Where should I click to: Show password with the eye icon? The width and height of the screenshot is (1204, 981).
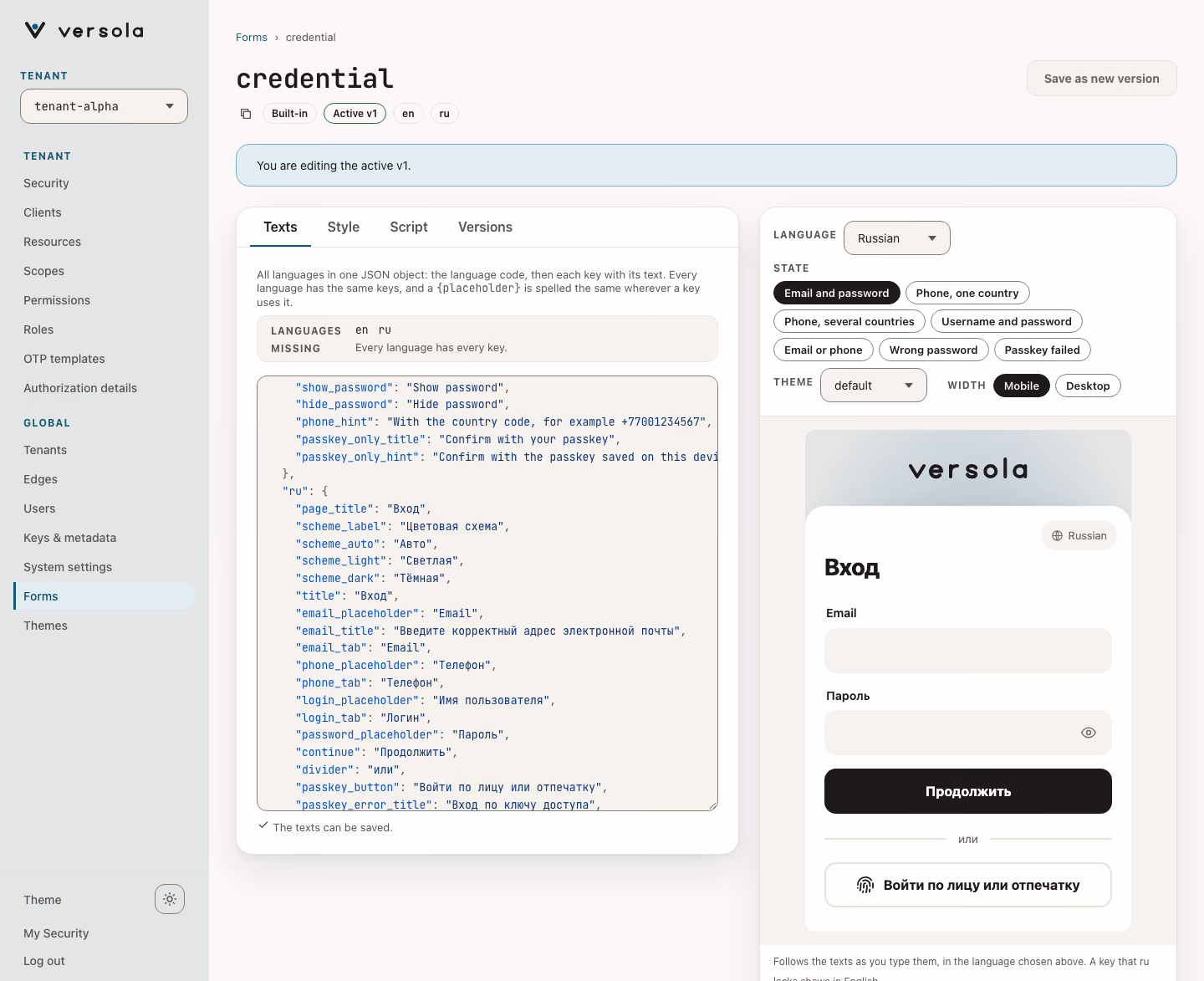click(1088, 733)
